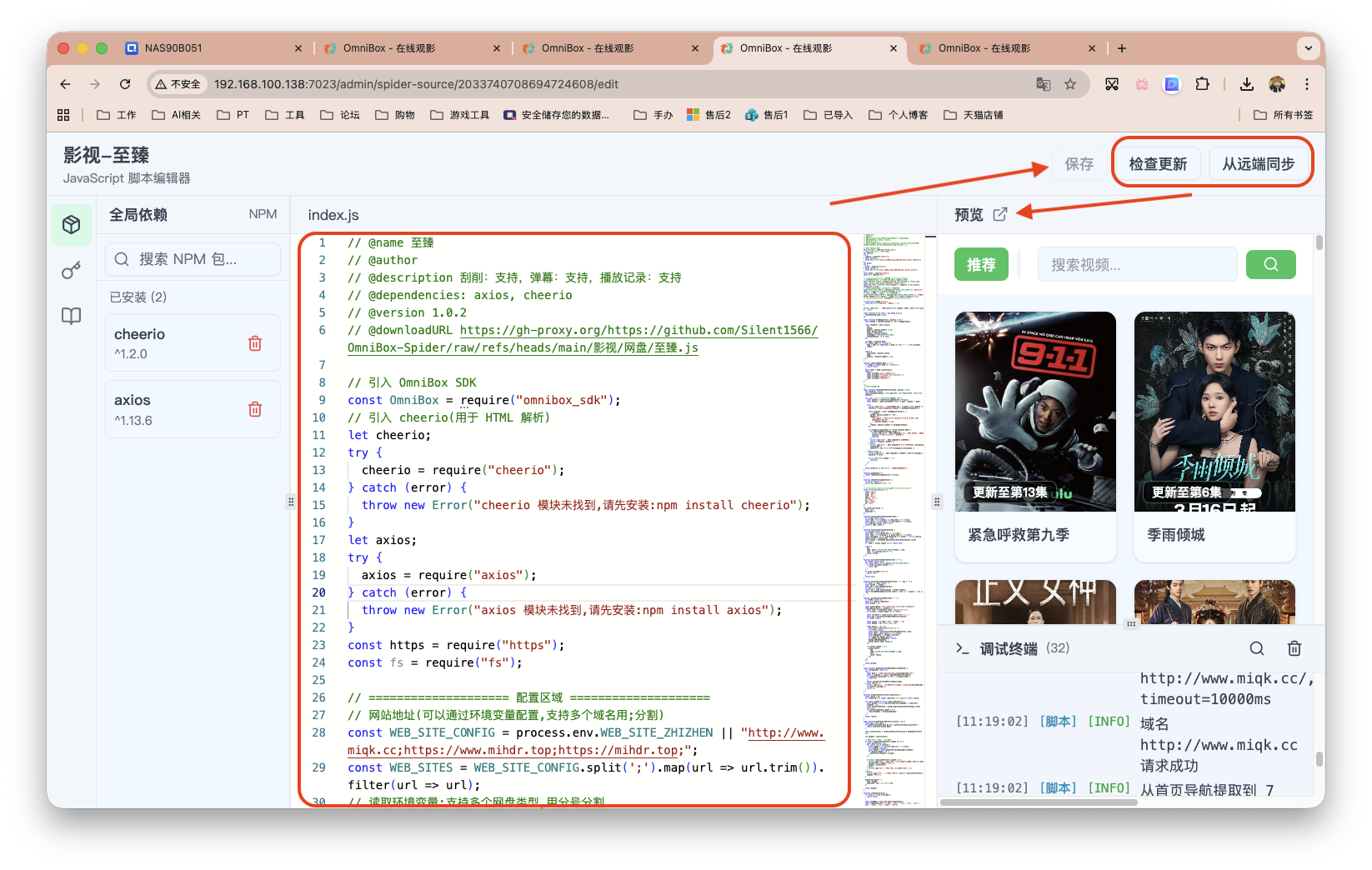The width and height of the screenshot is (1372, 870).
Task: Open the book documentation sidebar icon
Action: pos(72,316)
